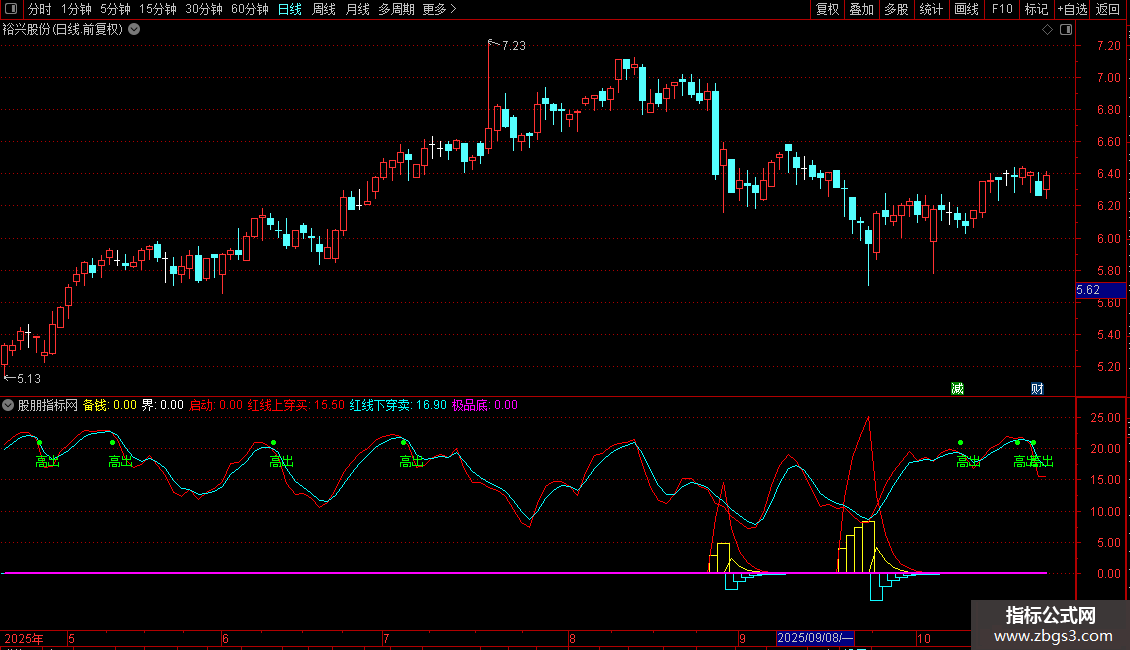Add stock with +自选 button
Viewport: 1130px width, 650px height.
[1072, 9]
